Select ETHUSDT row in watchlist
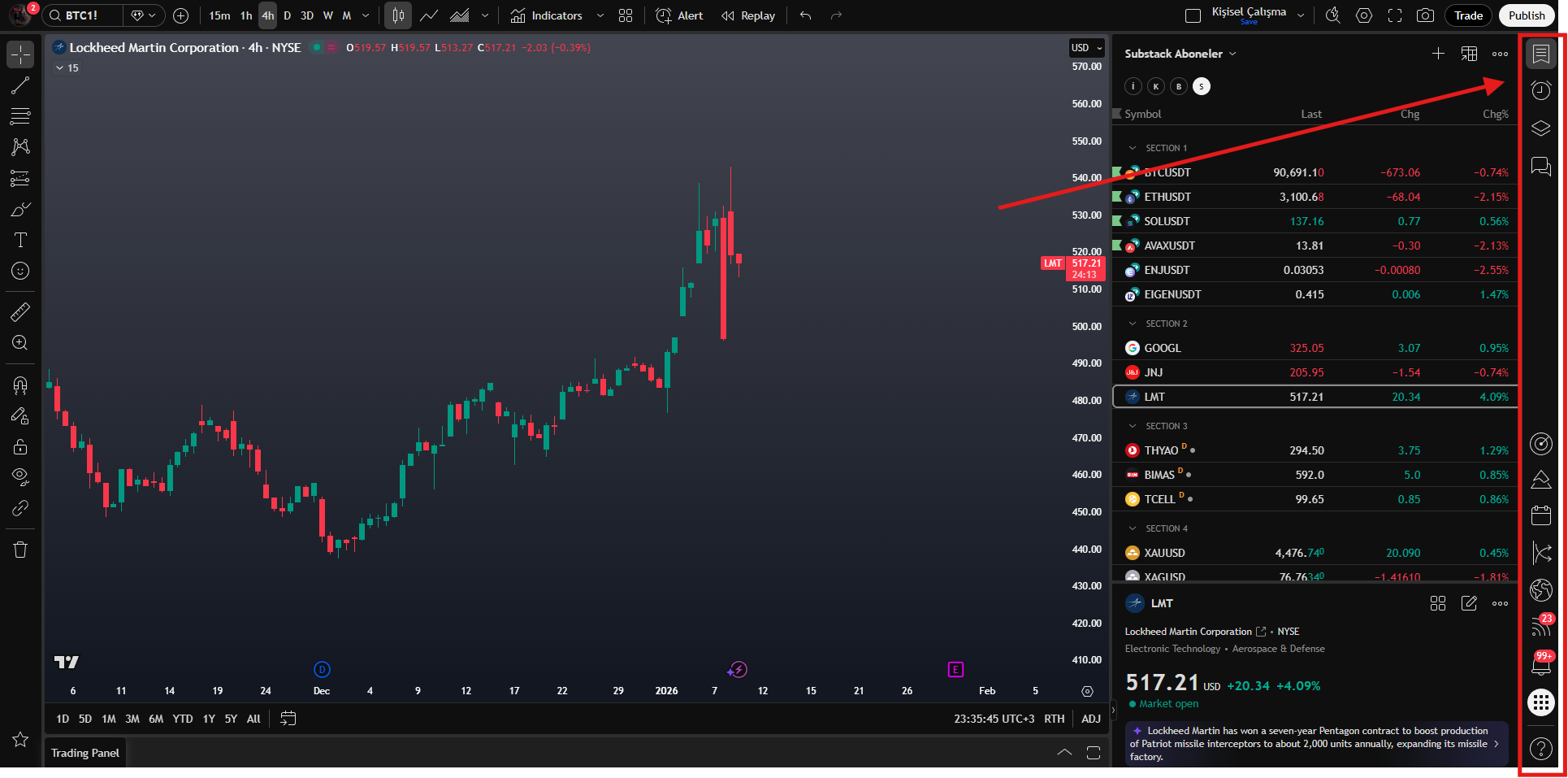Image resolution: width=1568 pixels, height=778 pixels. coord(1315,197)
